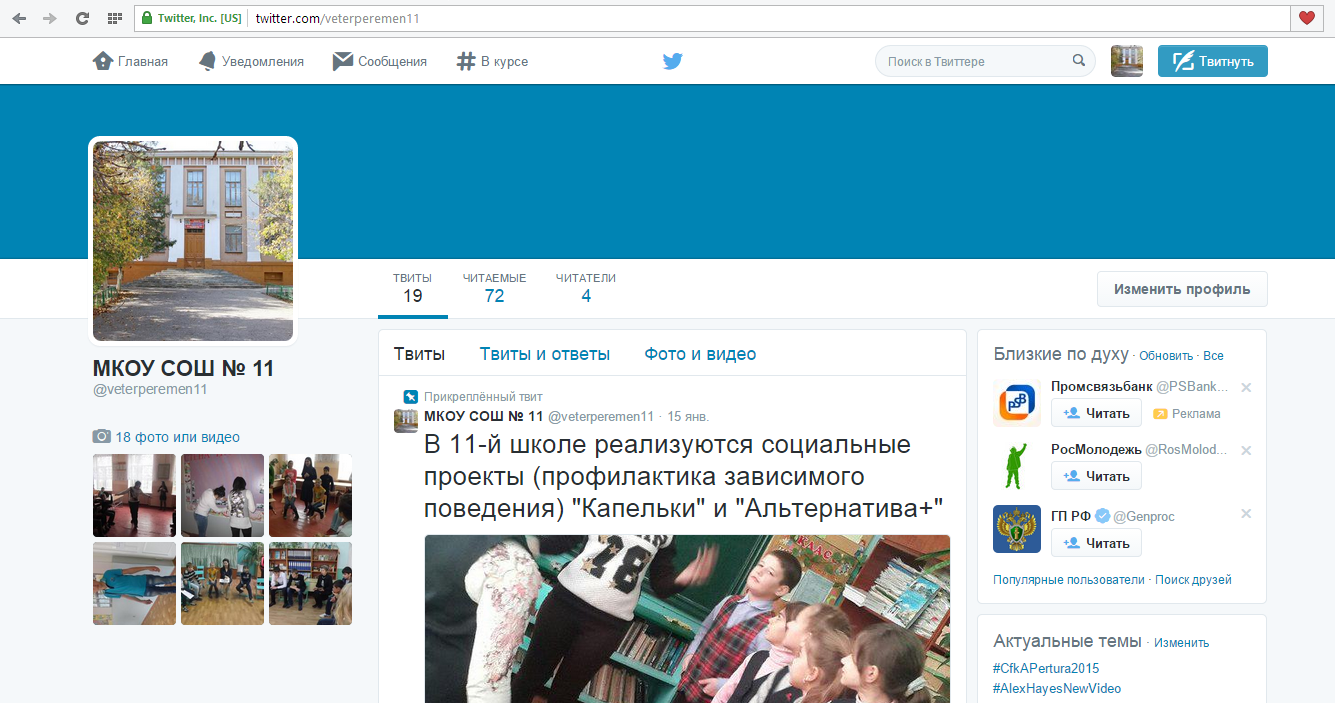
Task: Click Изменить next to Актуальные темы
Action: [1182, 643]
